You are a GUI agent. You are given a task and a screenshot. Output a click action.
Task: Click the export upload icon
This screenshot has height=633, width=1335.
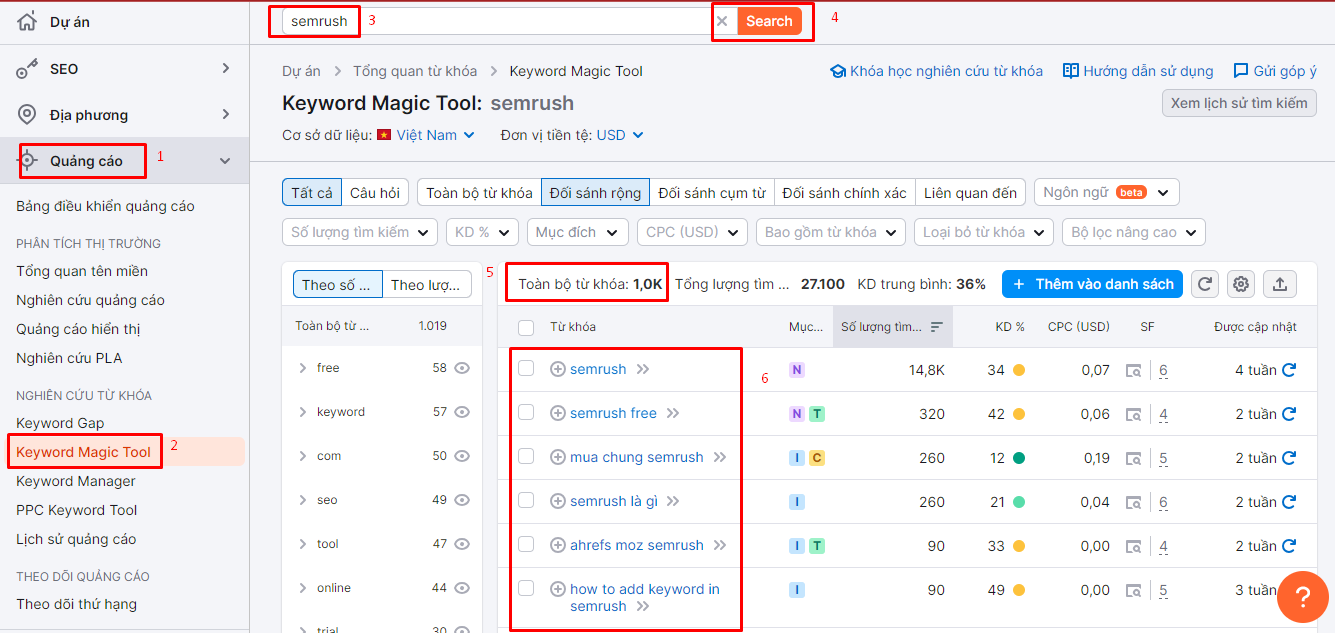1280,284
